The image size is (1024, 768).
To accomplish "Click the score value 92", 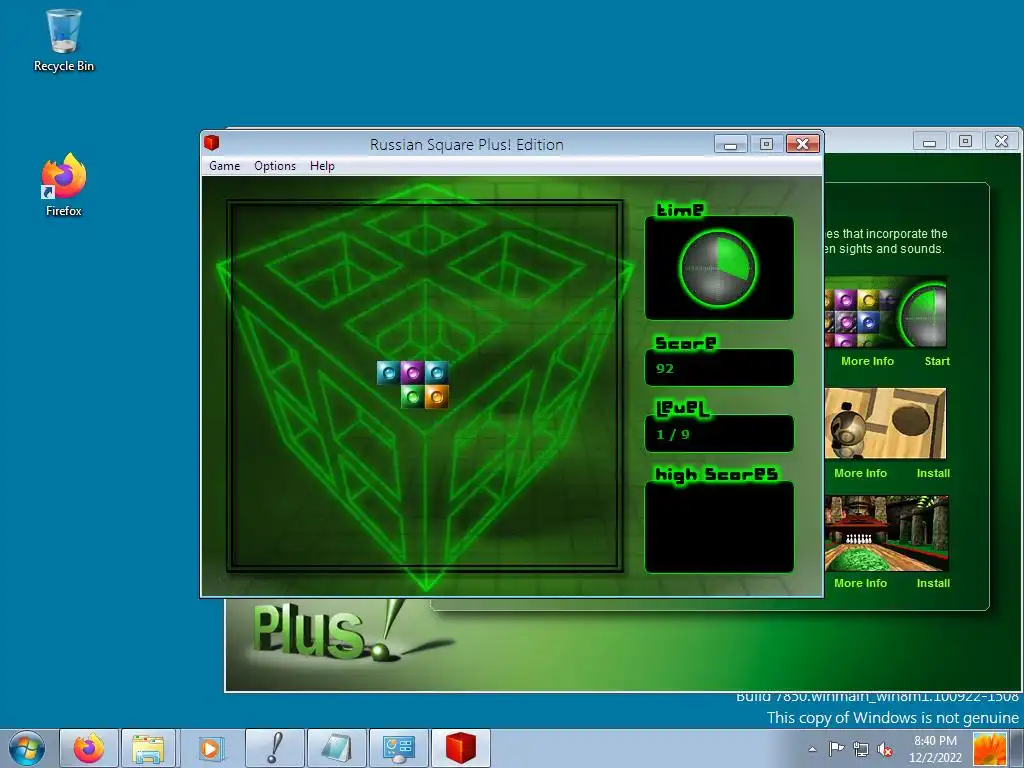I will 665,368.
